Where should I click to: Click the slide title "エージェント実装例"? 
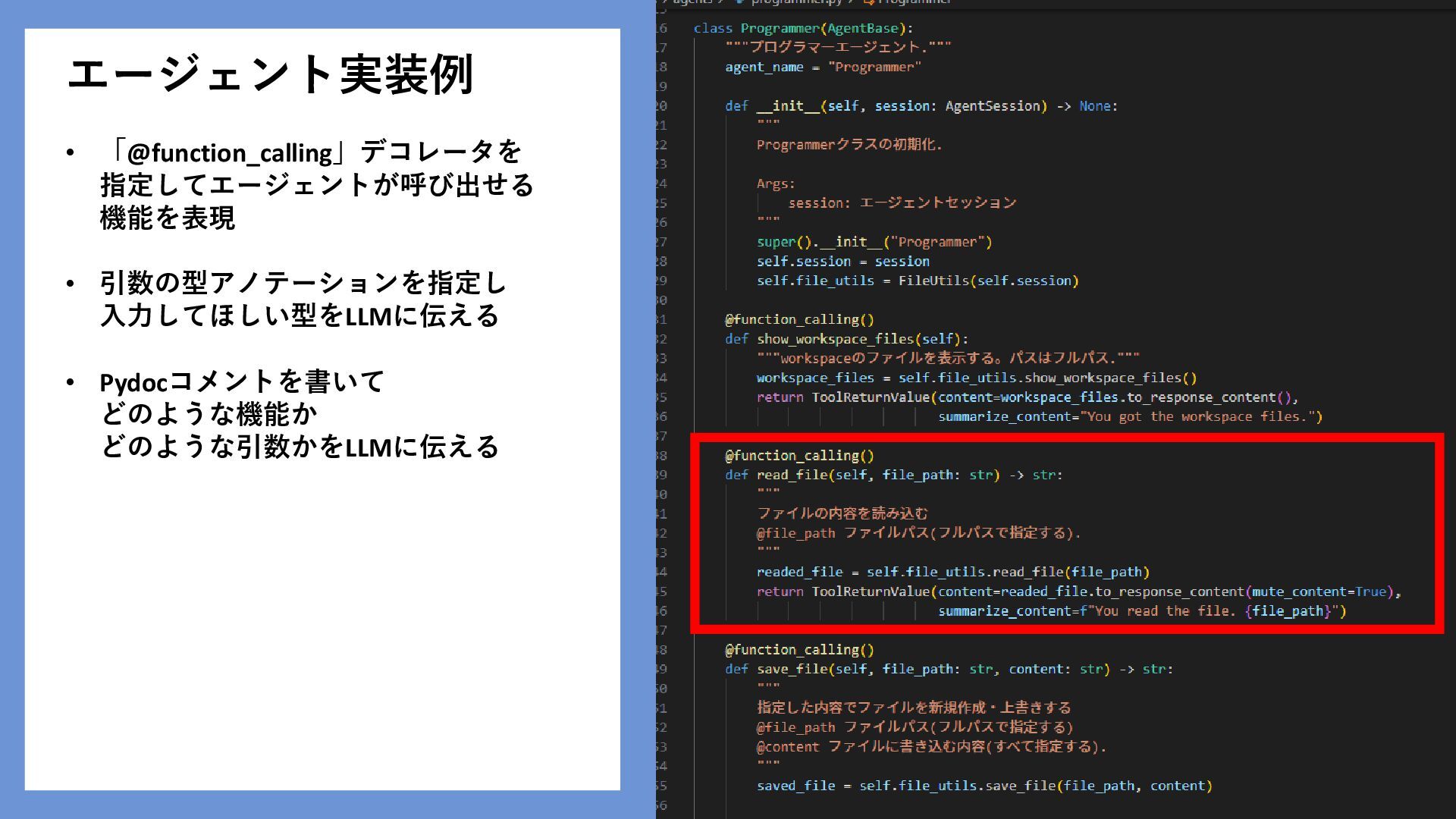(271, 74)
